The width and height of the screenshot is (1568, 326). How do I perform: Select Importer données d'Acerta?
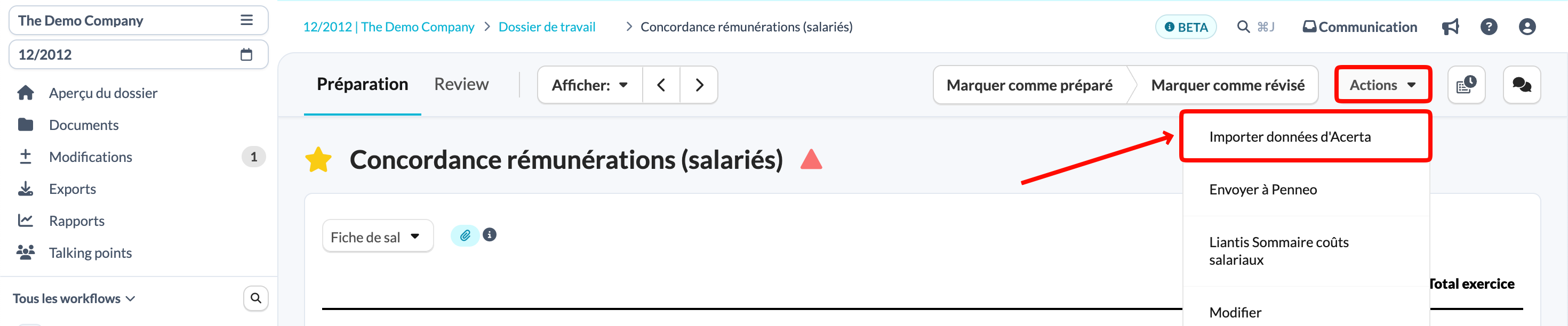pos(1305,137)
